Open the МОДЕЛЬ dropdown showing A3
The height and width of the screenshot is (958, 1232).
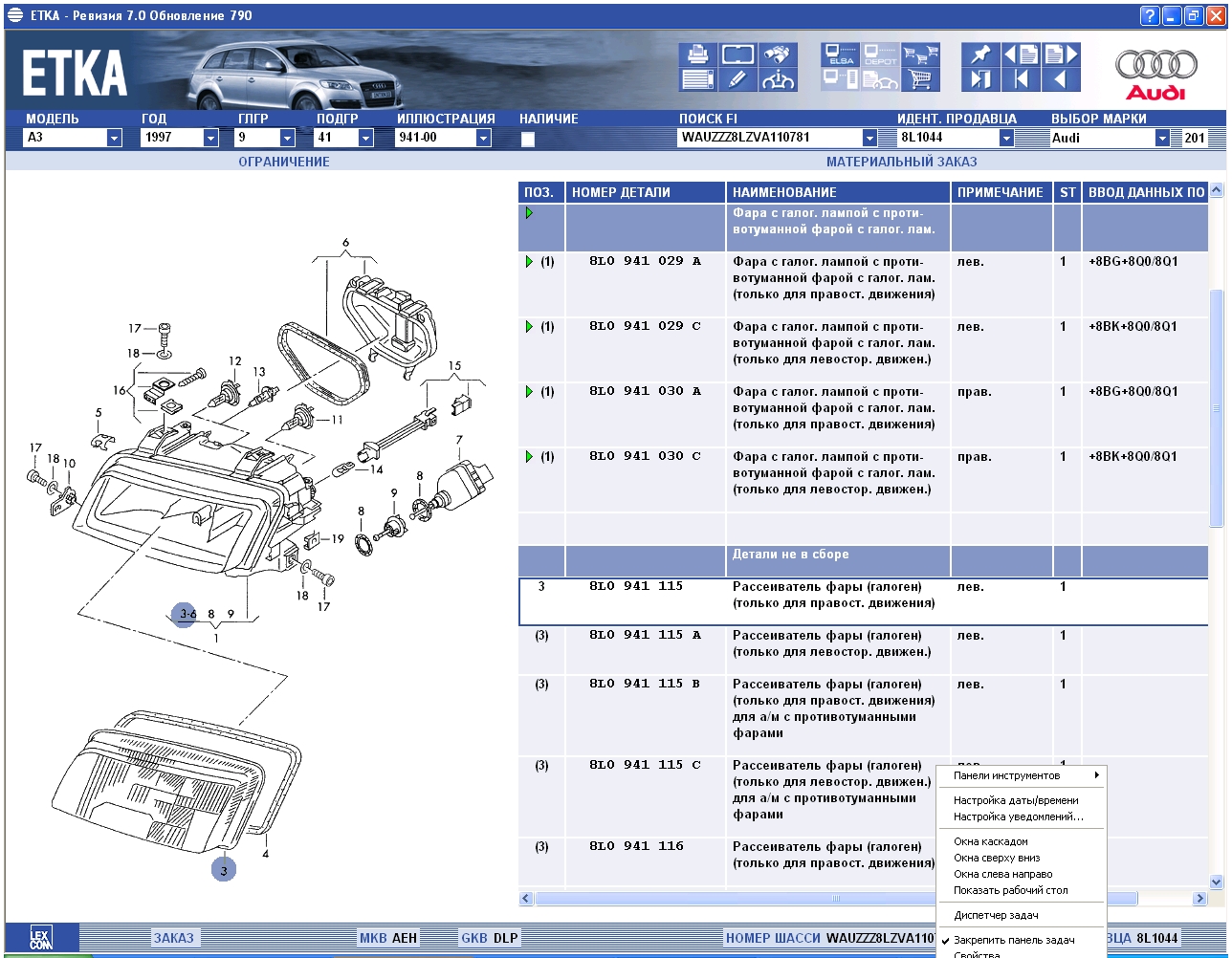(x=114, y=139)
